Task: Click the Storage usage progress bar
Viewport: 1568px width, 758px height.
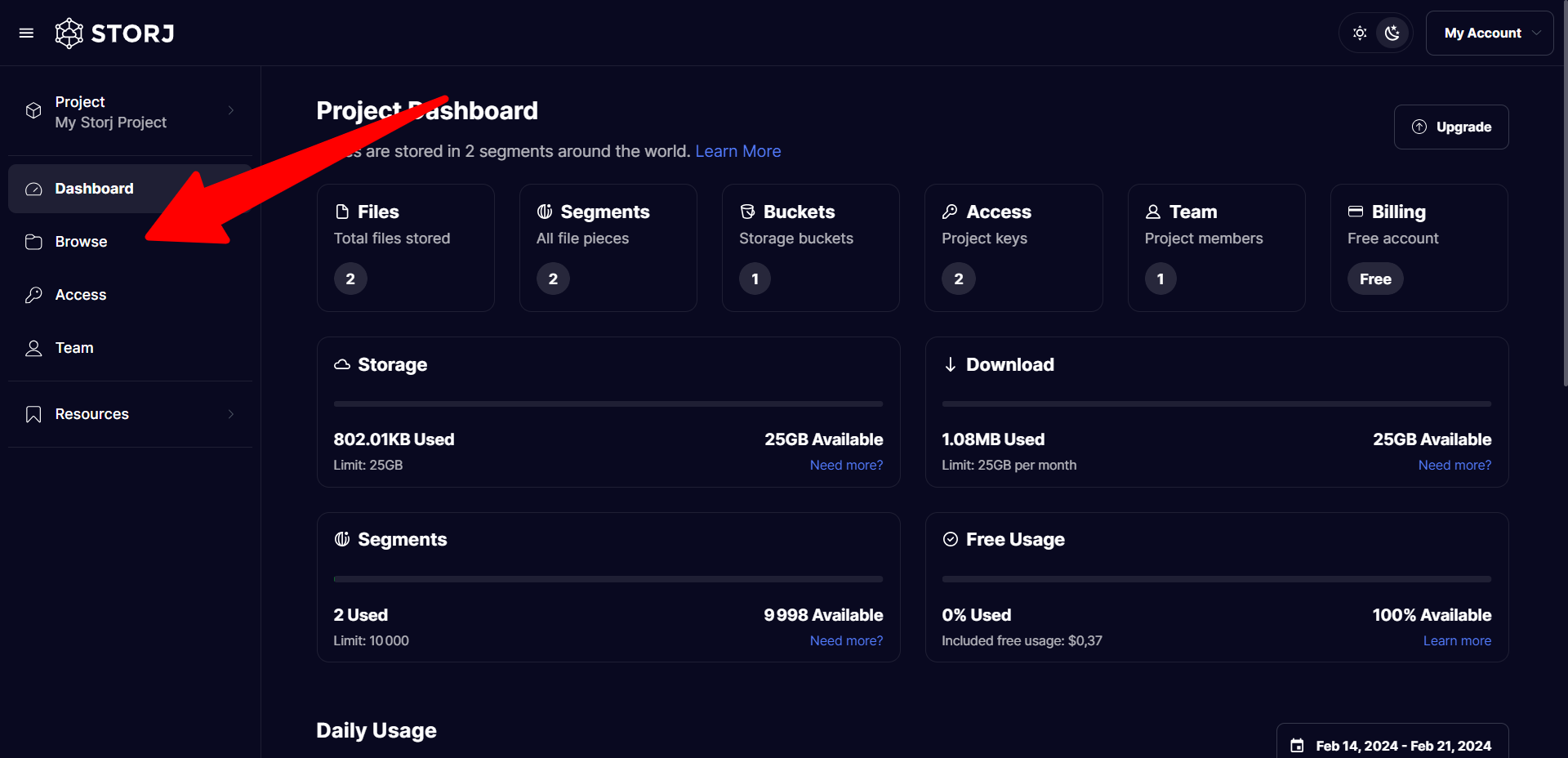Action: pos(608,404)
